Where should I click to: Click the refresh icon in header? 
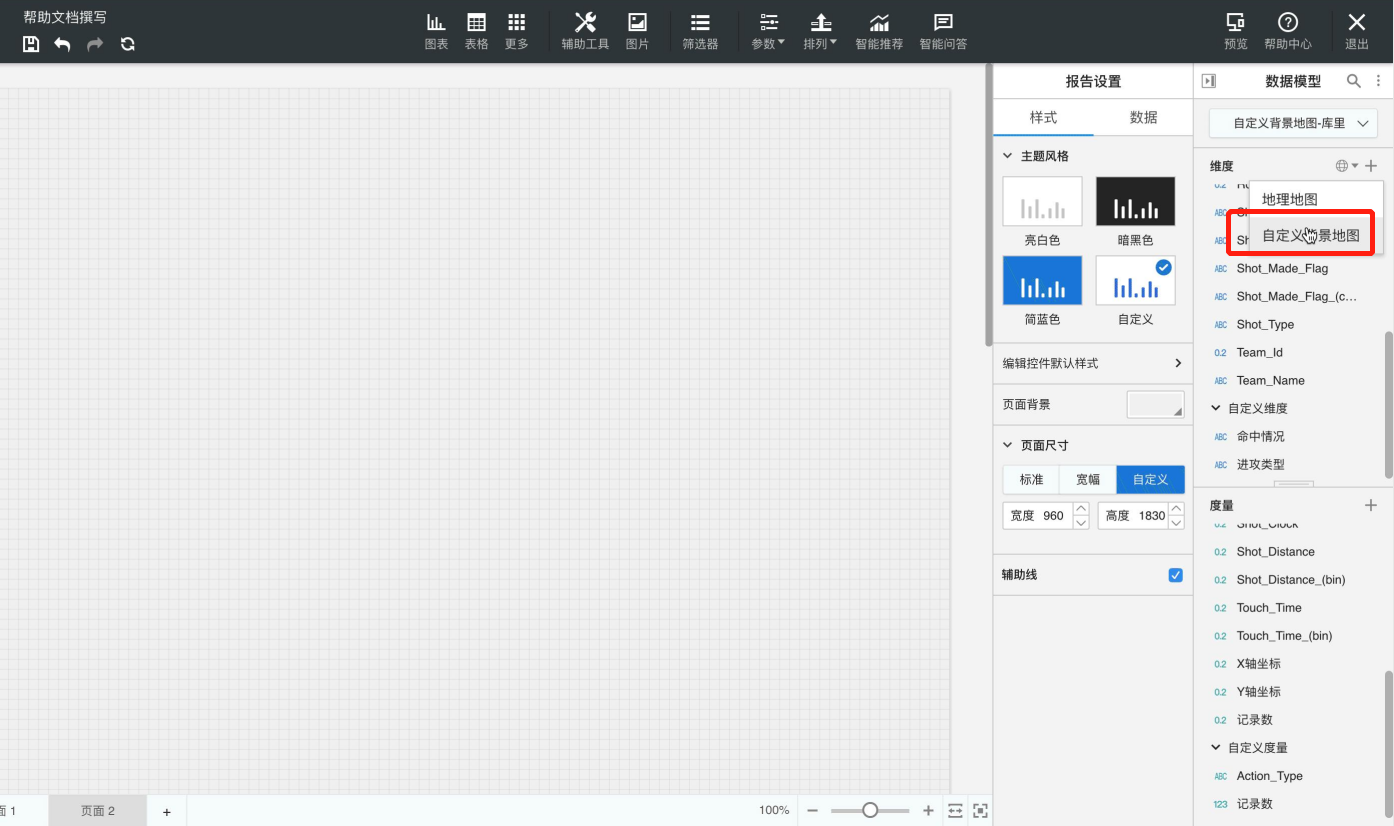click(x=127, y=44)
